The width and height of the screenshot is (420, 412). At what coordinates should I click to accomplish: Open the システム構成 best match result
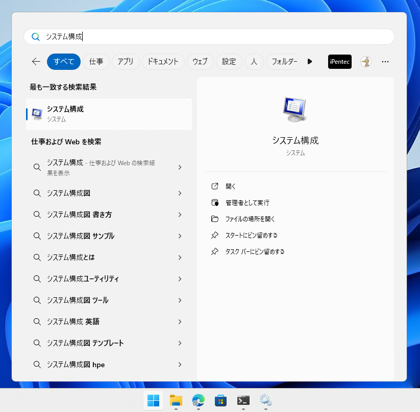click(109, 114)
